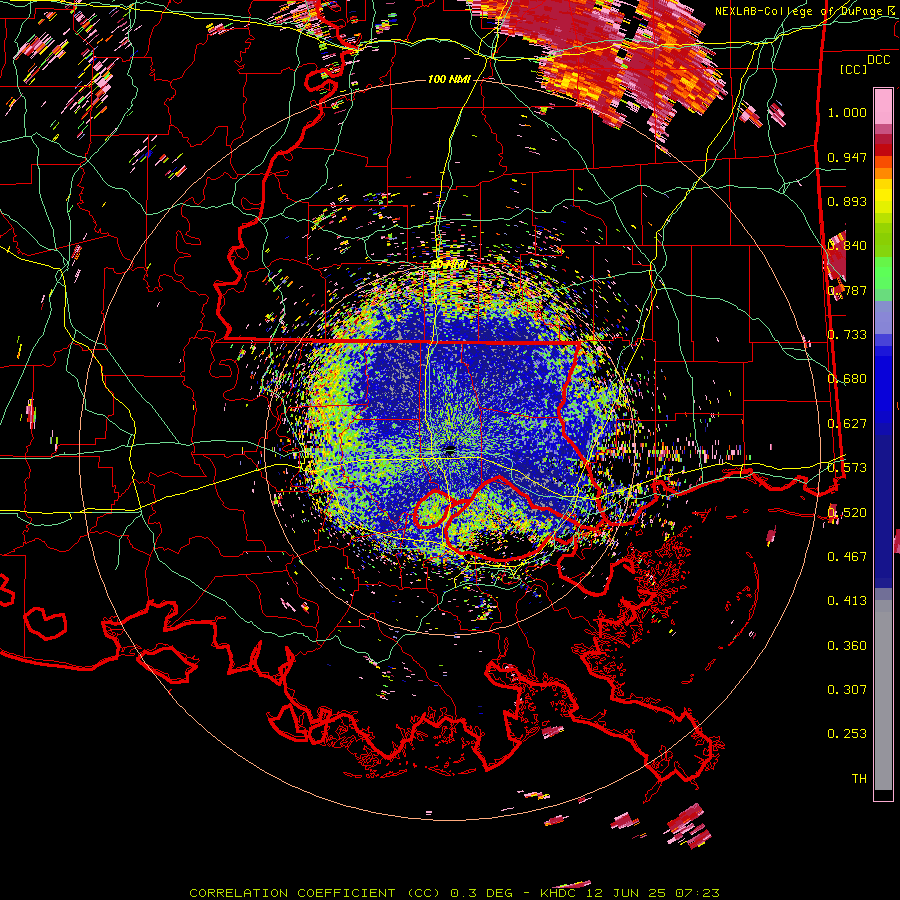Select the 0.360 legend value
This screenshot has height=900, width=900.
[847, 646]
